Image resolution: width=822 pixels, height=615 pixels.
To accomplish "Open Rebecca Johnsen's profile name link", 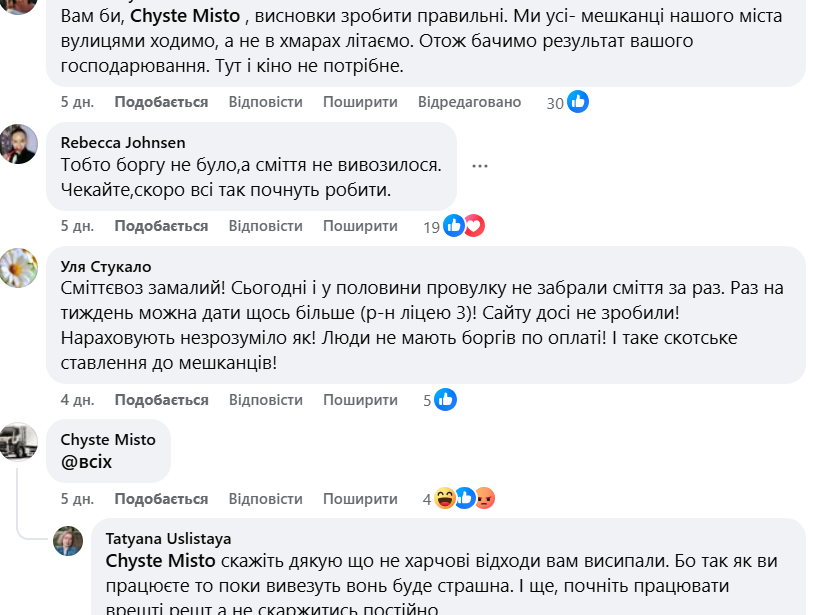I will coord(123,142).
